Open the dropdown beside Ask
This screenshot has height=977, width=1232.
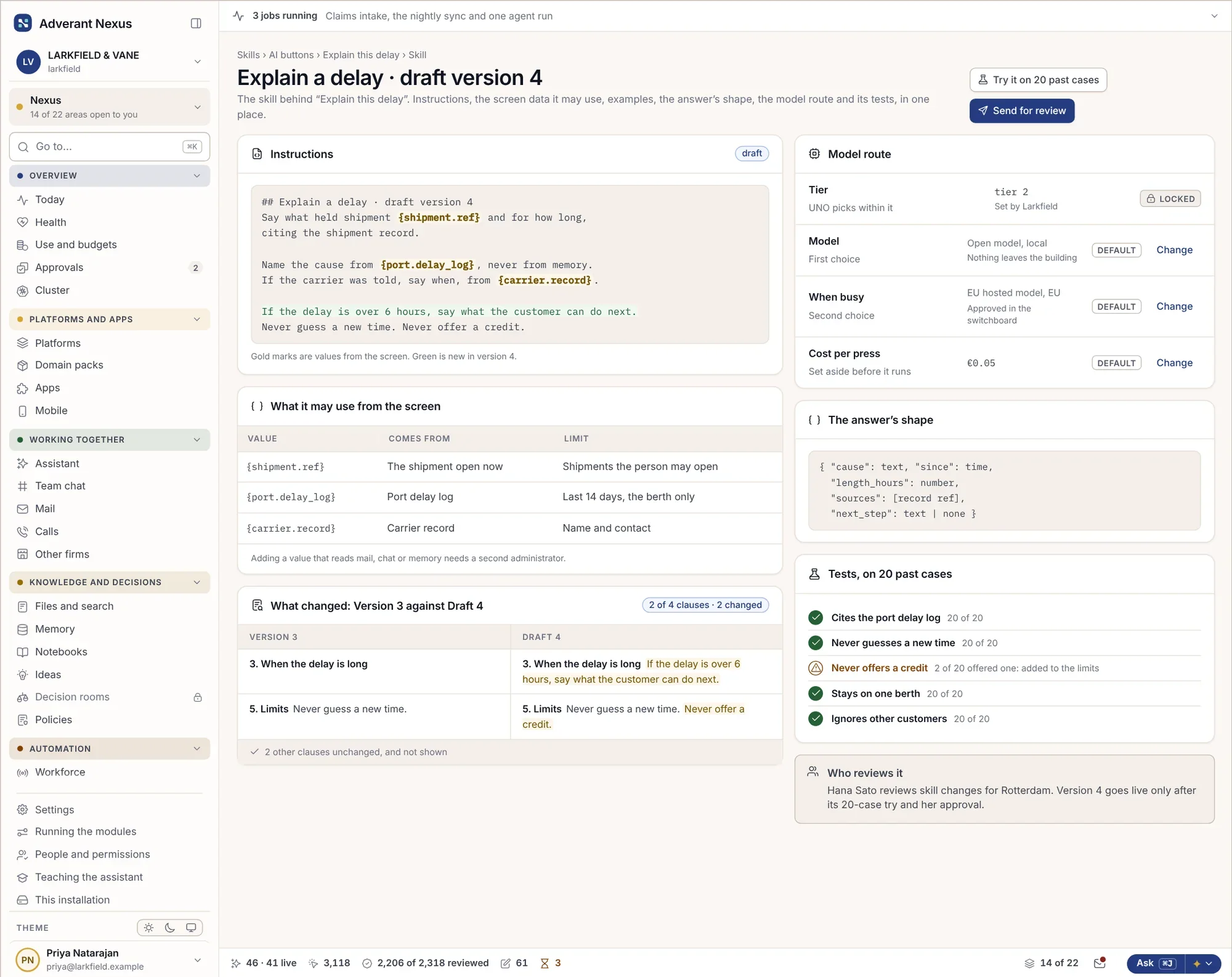click(1203, 963)
